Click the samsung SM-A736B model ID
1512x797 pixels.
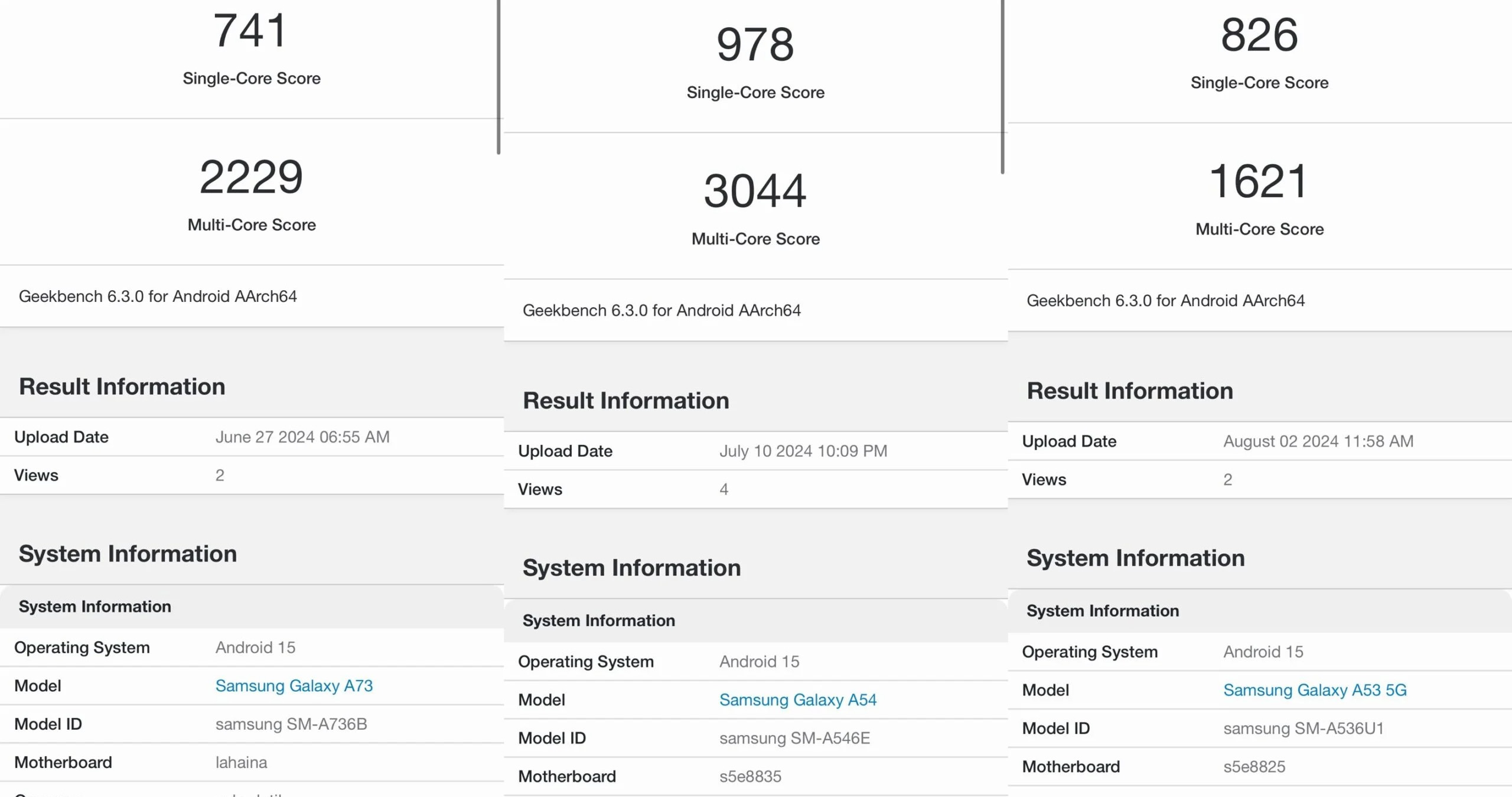coord(291,724)
